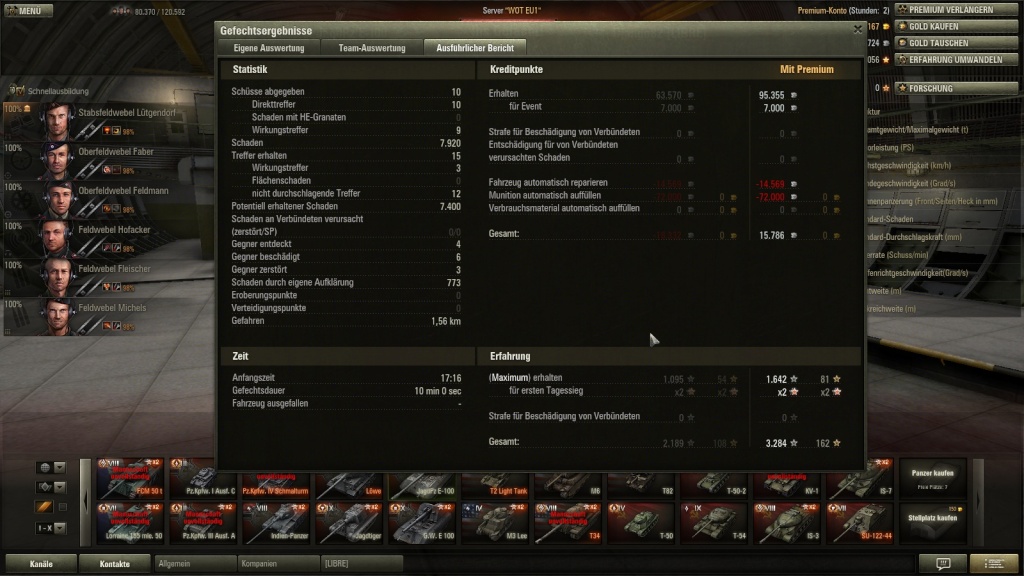1024x576 pixels.
Task: Select Pz.Kpfw. I Ausf. C tank
Action: click(203, 478)
